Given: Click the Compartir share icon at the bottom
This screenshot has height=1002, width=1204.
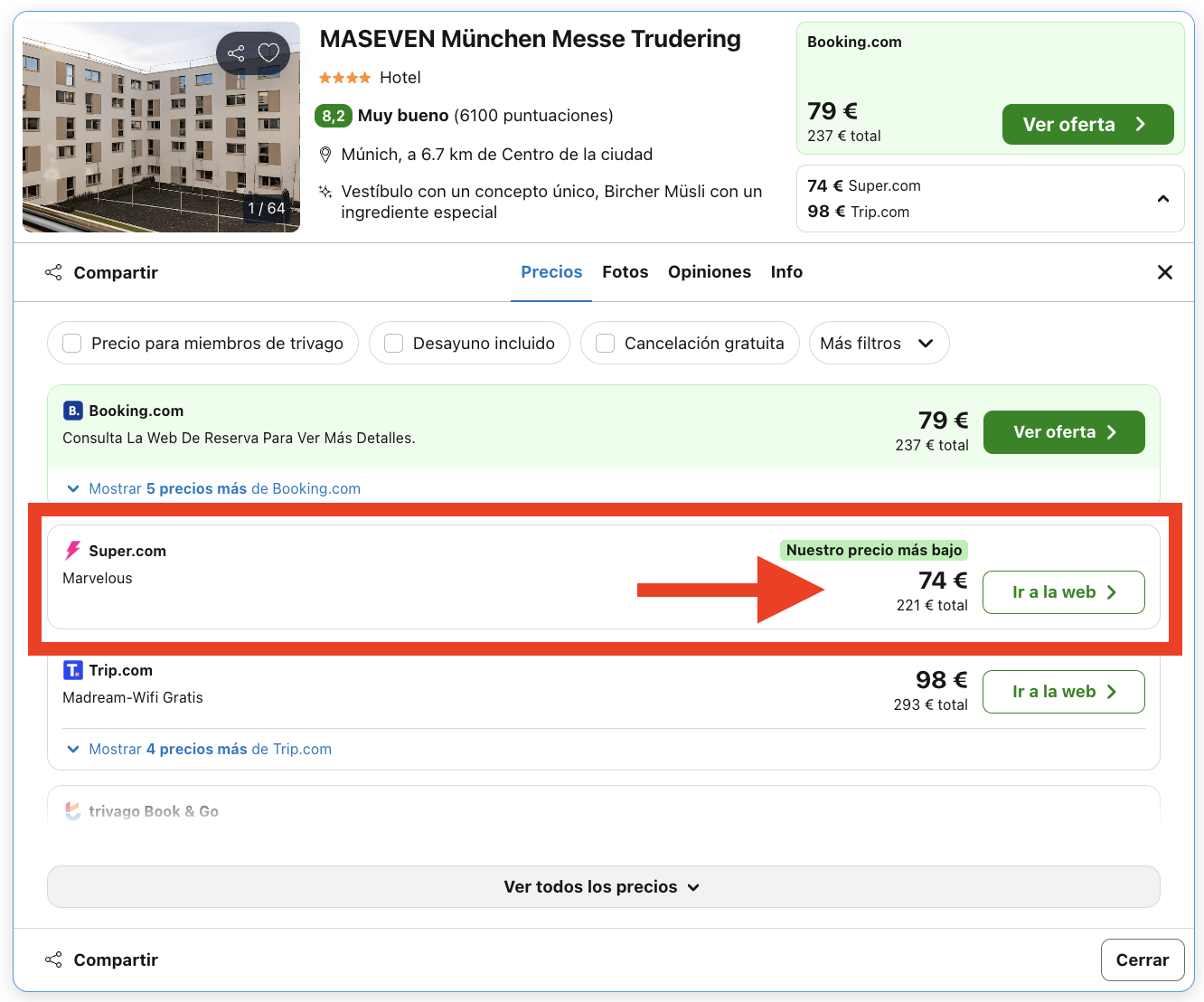Looking at the screenshot, I should (53, 959).
